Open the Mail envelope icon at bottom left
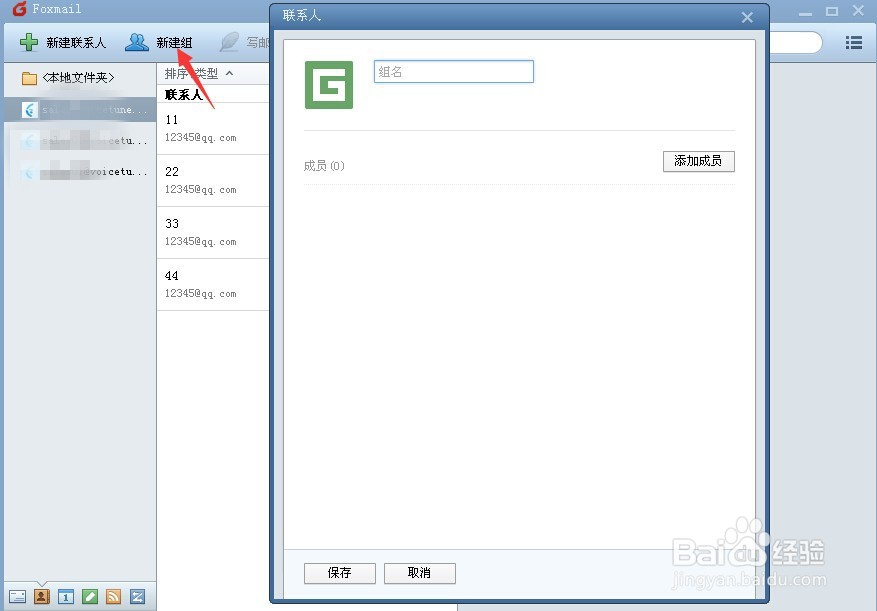 coord(16,596)
